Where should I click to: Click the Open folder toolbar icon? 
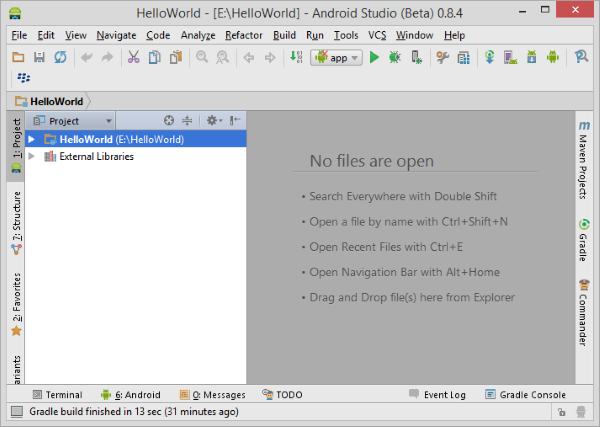(x=18, y=57)
